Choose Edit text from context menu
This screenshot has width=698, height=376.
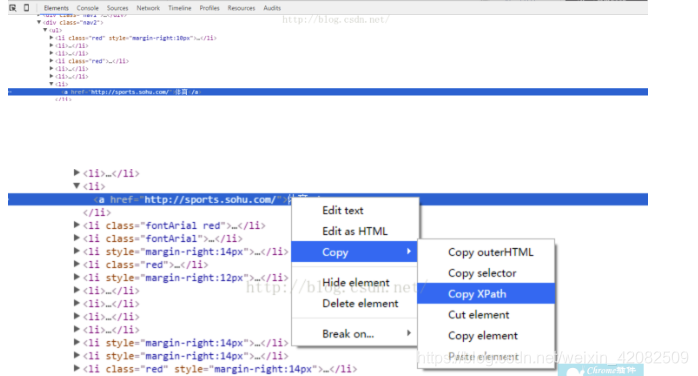pyautogui.click(x=354, y=210)
